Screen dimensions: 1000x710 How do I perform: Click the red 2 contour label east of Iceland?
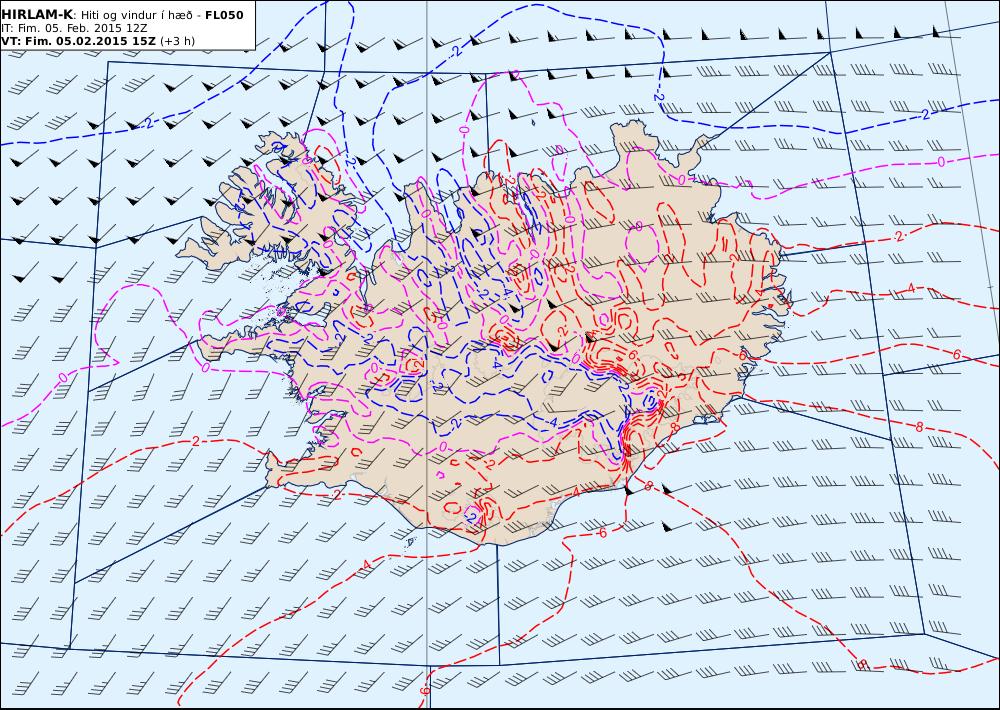coord(899,236)
